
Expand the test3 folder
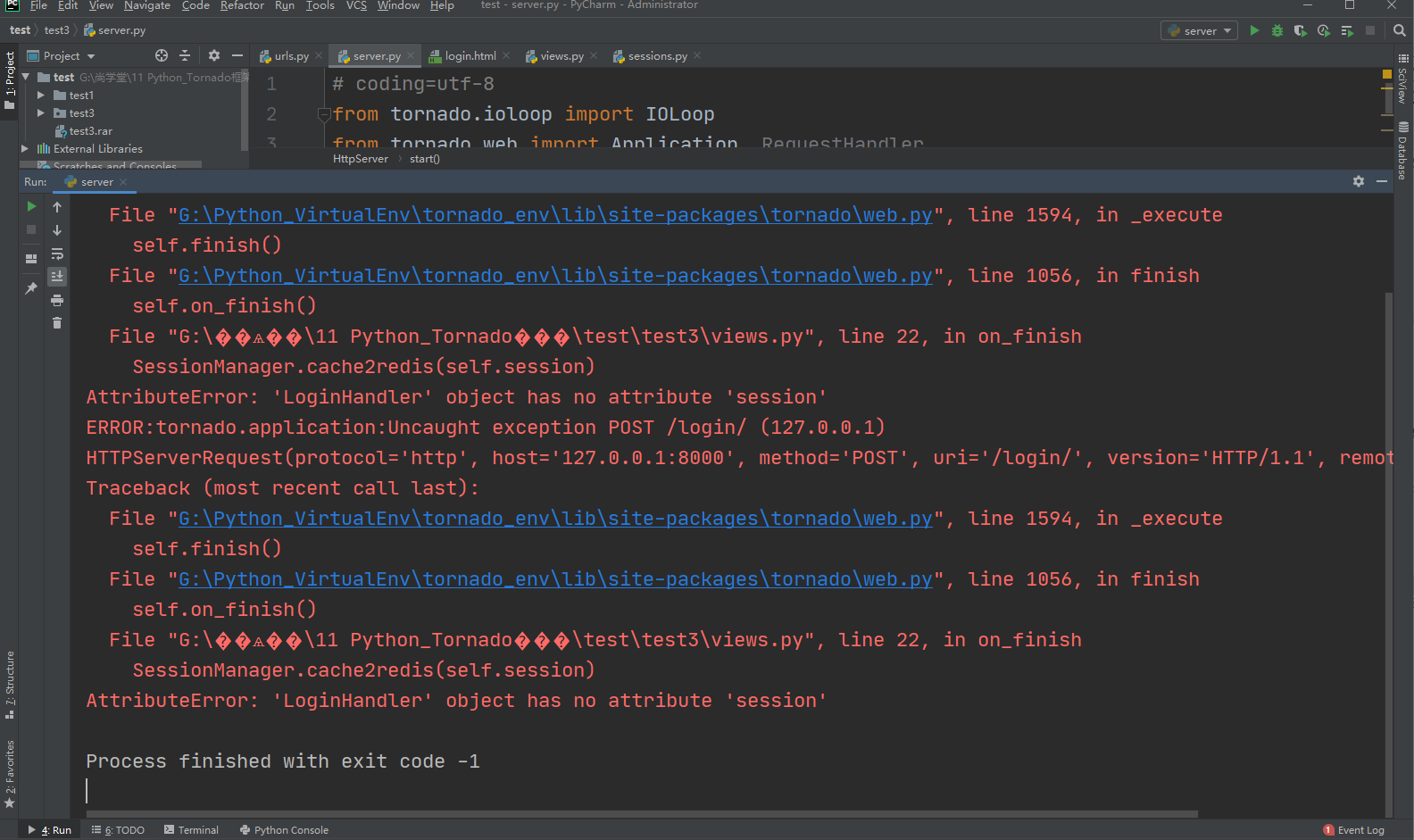[x=41, y=112]
